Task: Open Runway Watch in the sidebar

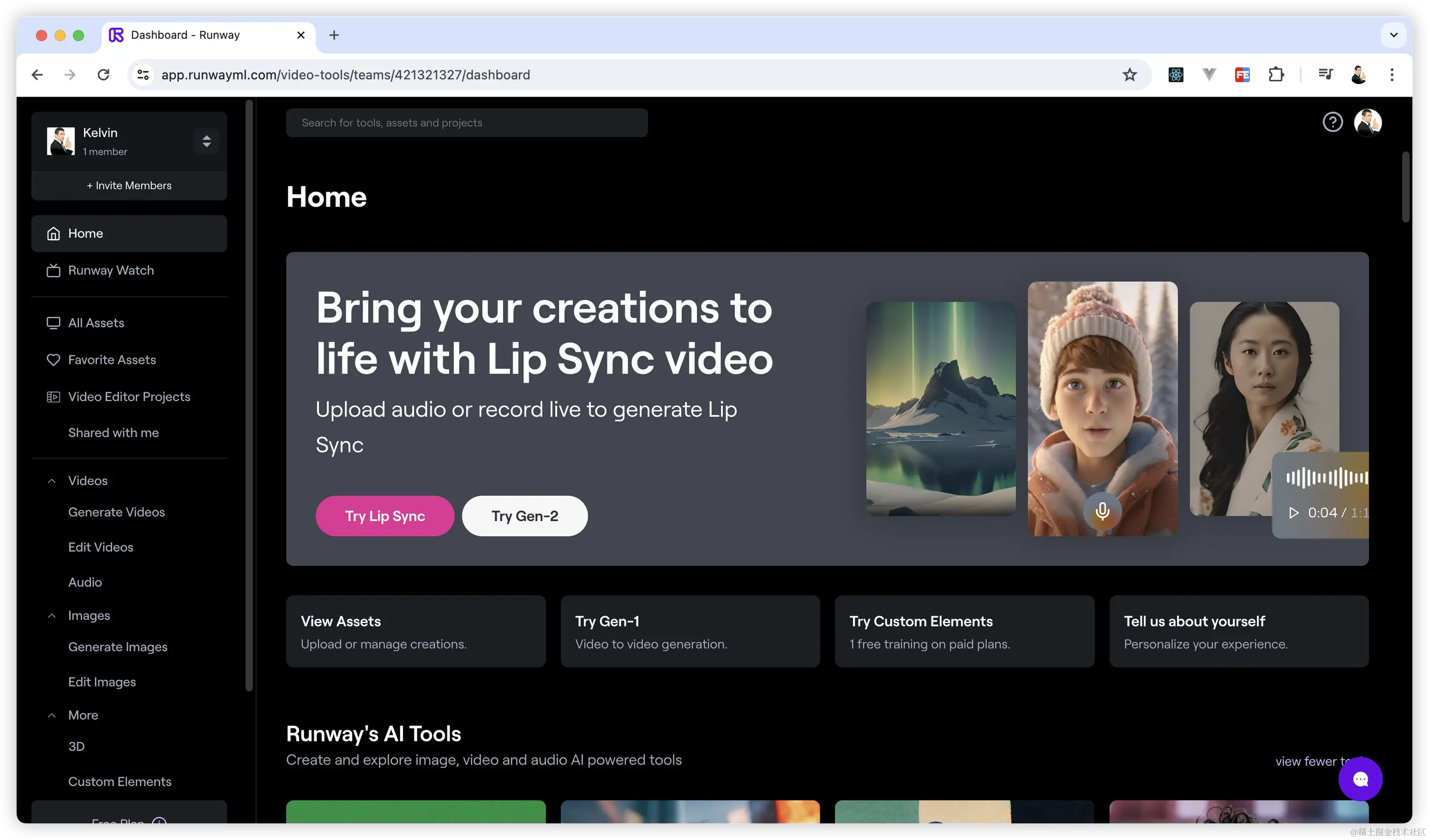Action: (x=111, y=270)
